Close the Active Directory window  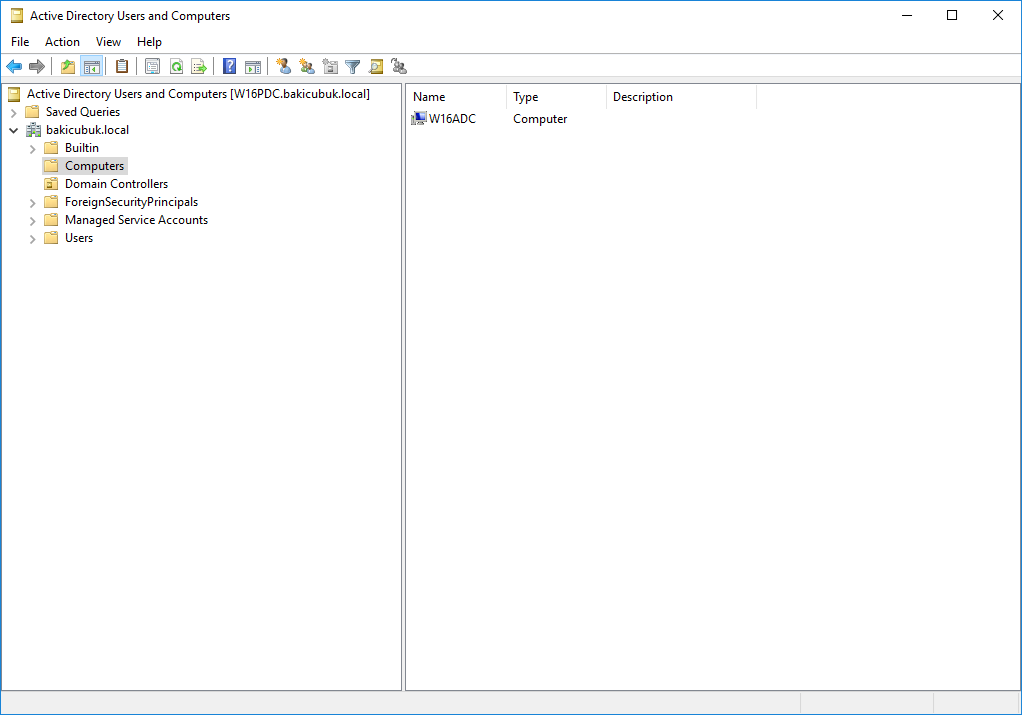[x=997, y=15]
